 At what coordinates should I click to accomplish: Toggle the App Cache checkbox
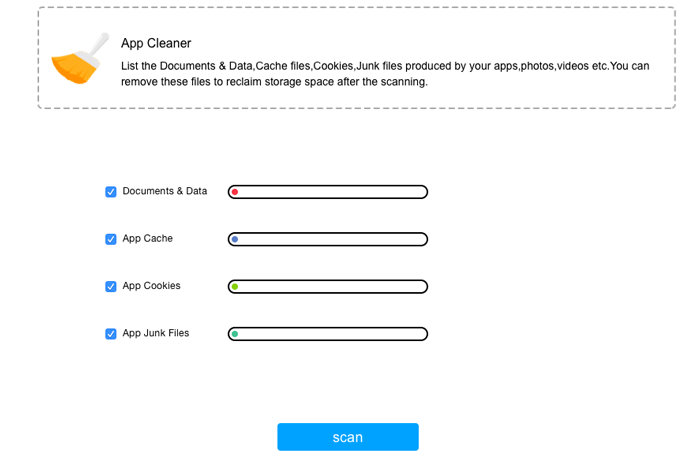pyautogui.click(x=111, y=239)
